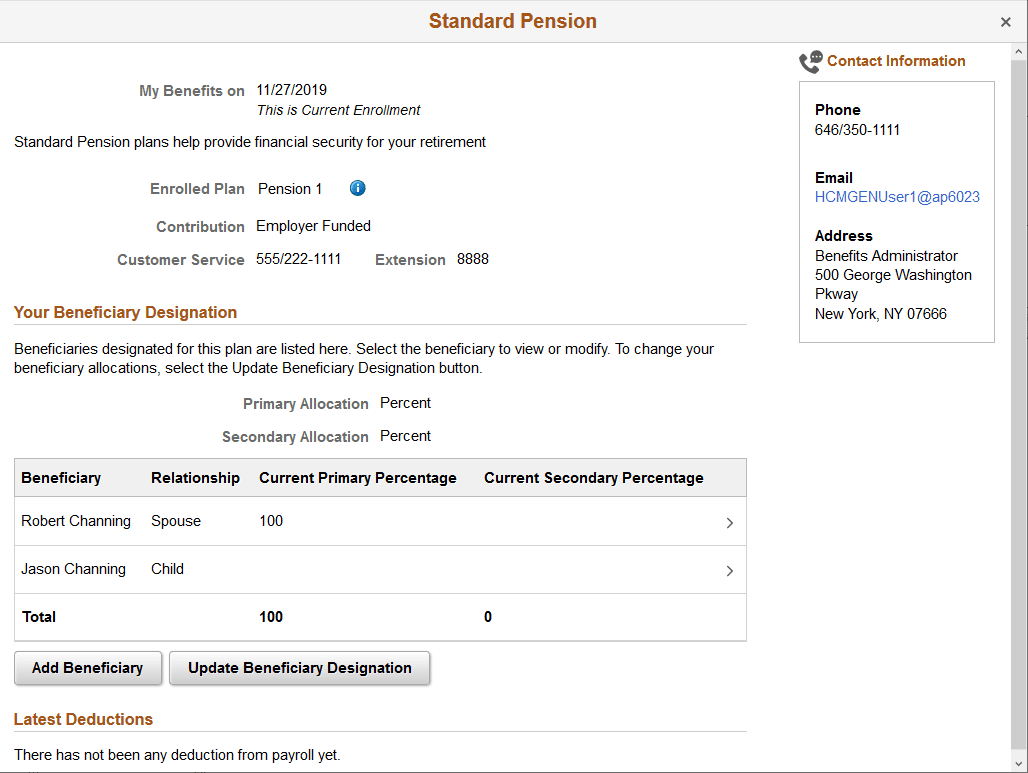
Task: Click the Add Beneficiary button
Action: pyautogui.click(x=88, y=667)
